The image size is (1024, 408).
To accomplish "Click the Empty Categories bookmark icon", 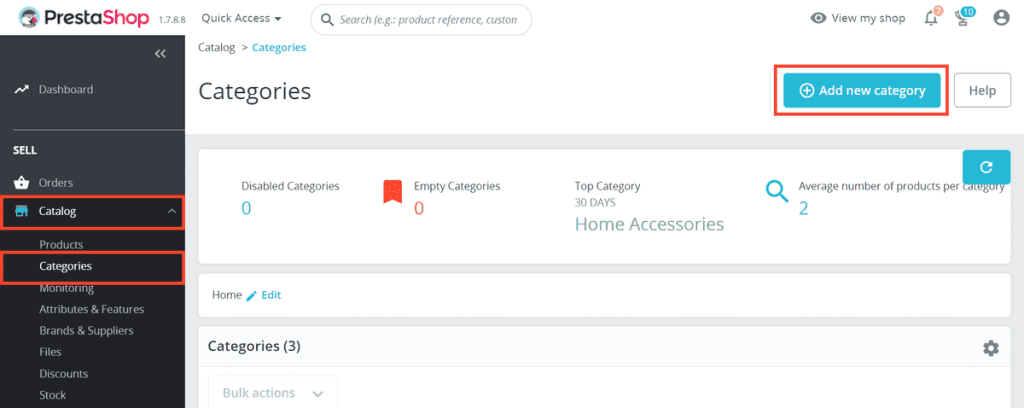I will point(392,193).
